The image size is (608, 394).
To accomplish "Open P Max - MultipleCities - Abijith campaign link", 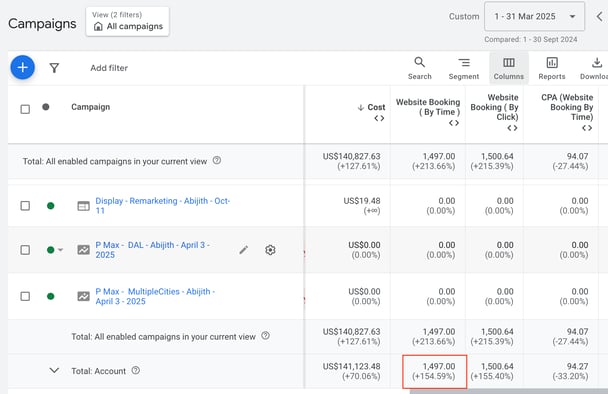I will [155, 296].
